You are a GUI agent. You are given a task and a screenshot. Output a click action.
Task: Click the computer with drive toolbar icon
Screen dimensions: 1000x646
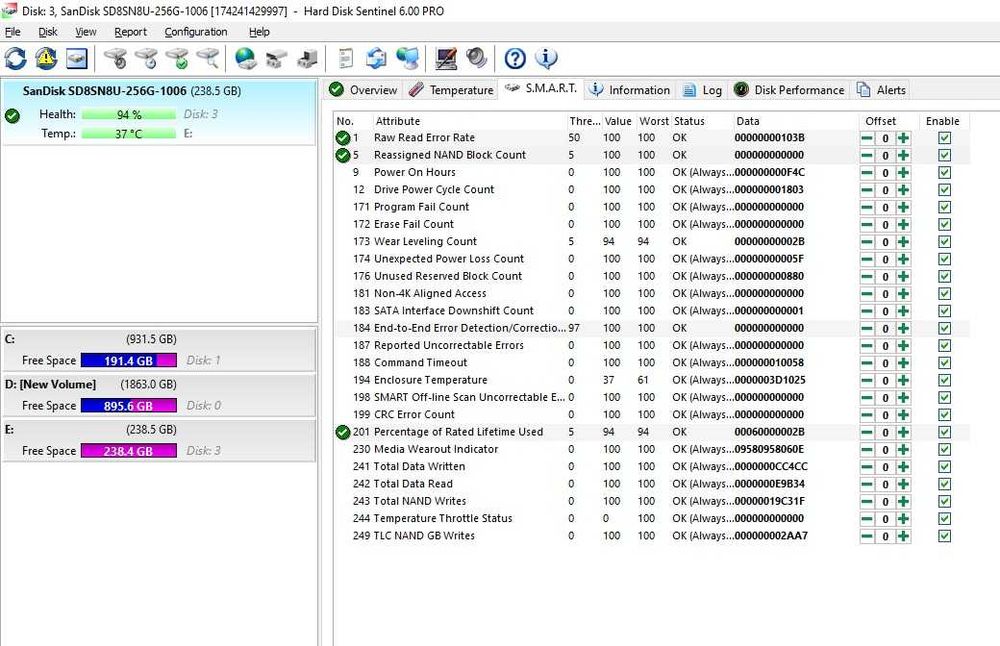tap(307, 59)
